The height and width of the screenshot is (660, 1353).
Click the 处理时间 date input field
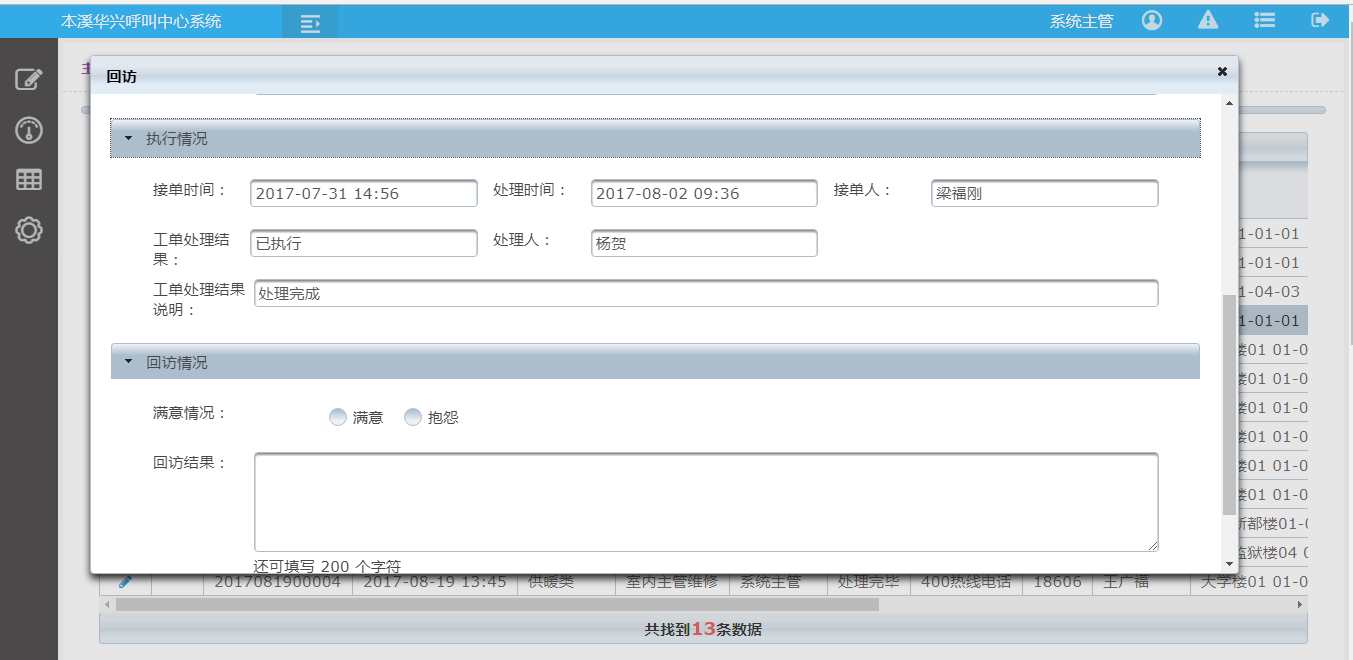703,193
